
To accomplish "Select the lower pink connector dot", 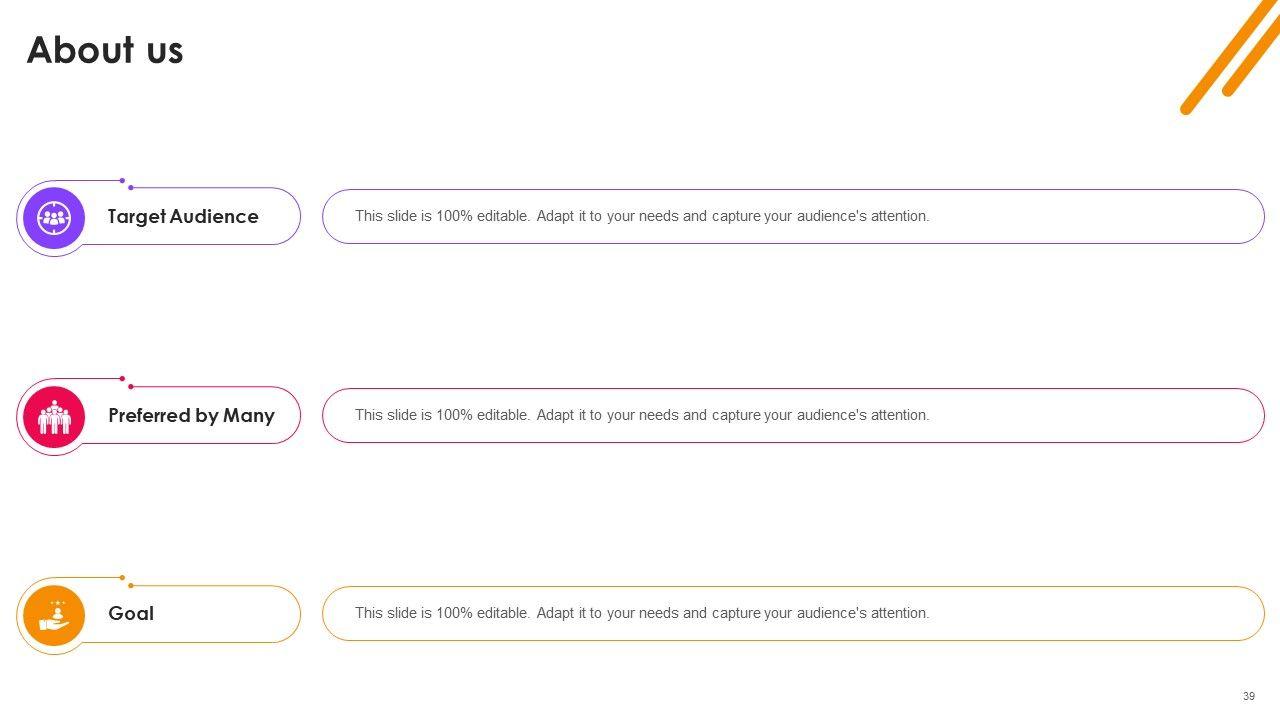I will 131,386.
